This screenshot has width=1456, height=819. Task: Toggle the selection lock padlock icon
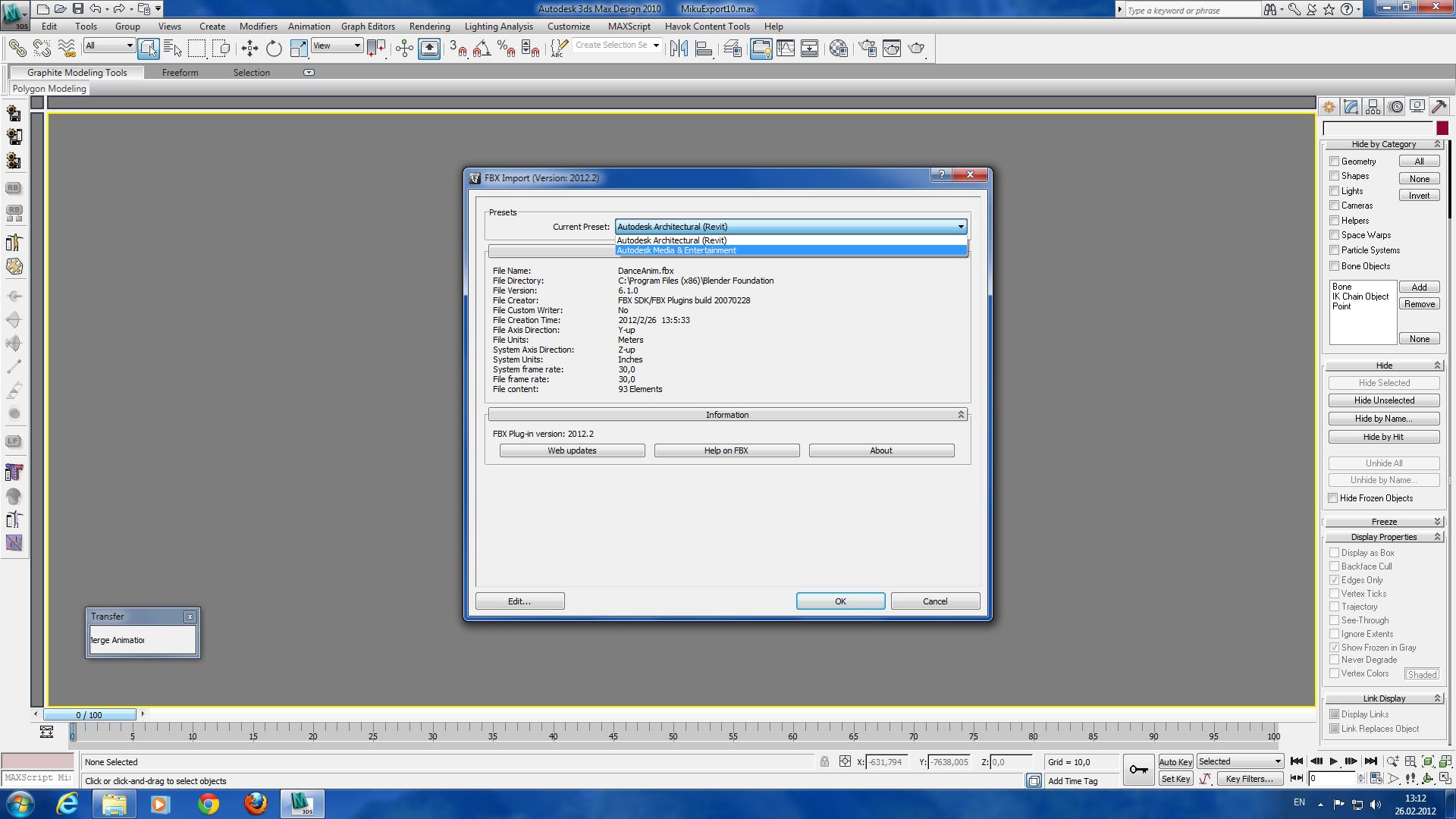[x=824, y=761]
